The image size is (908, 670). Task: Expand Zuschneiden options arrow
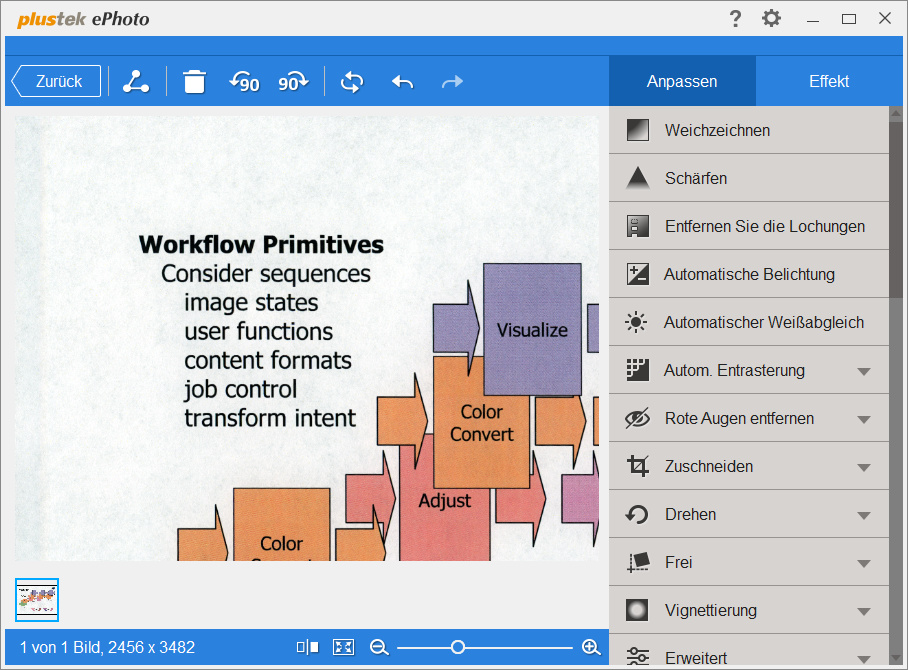click(x=864, y=467)
